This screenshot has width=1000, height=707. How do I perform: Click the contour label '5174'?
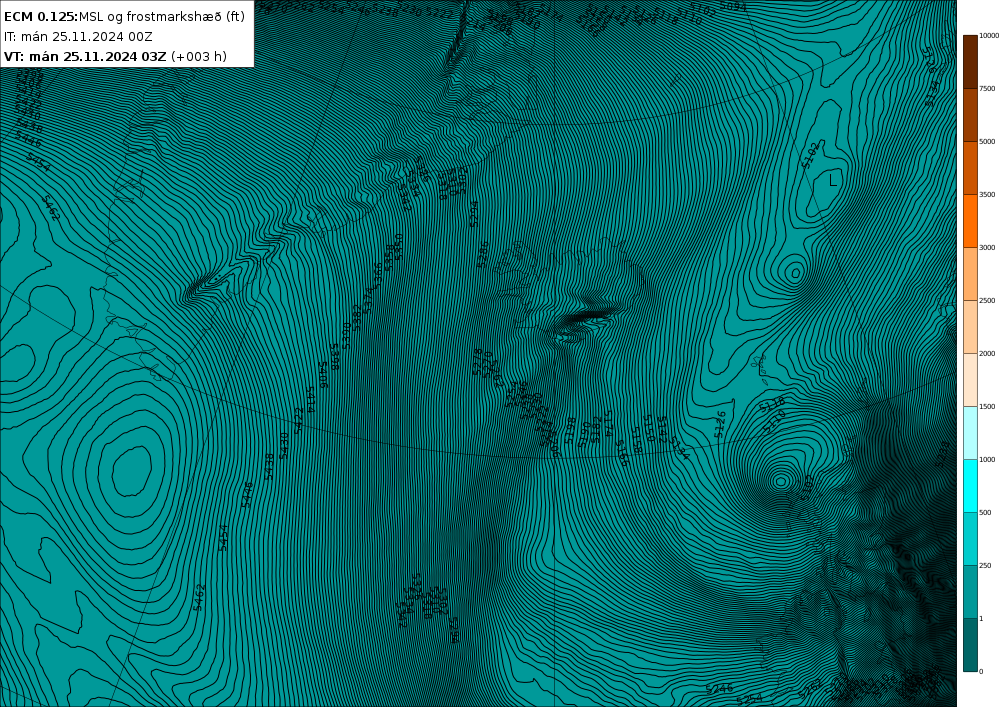tap(609, 423)
